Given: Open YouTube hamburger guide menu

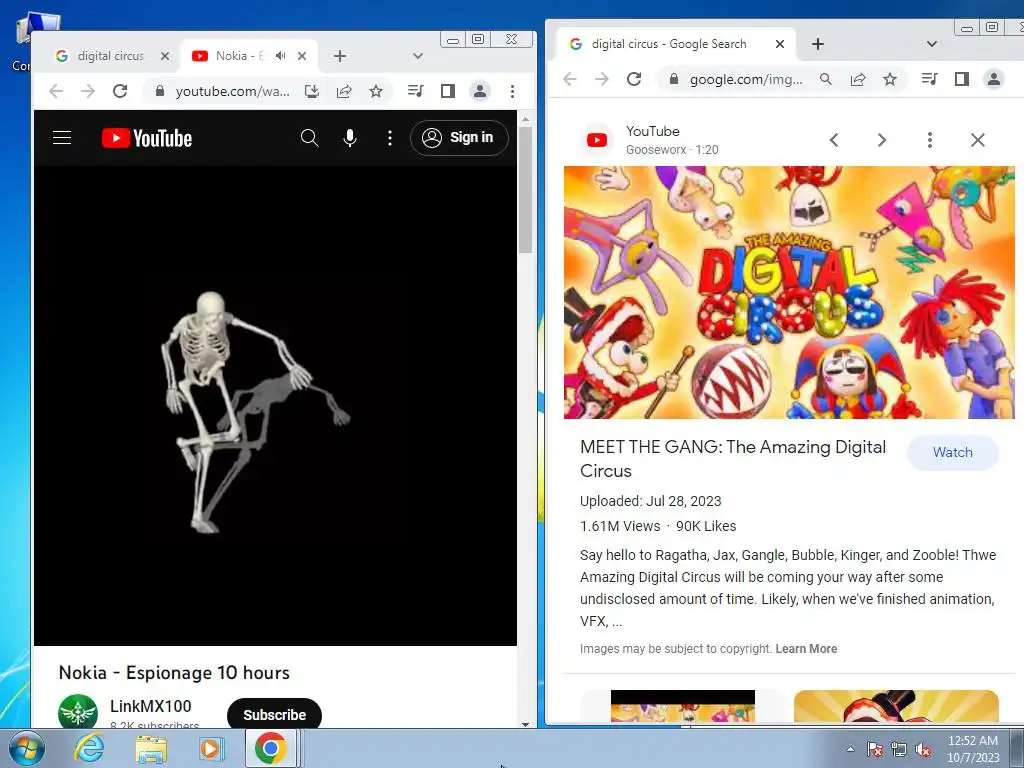Looking at the screenshot, I should click(x=62, y=138).
